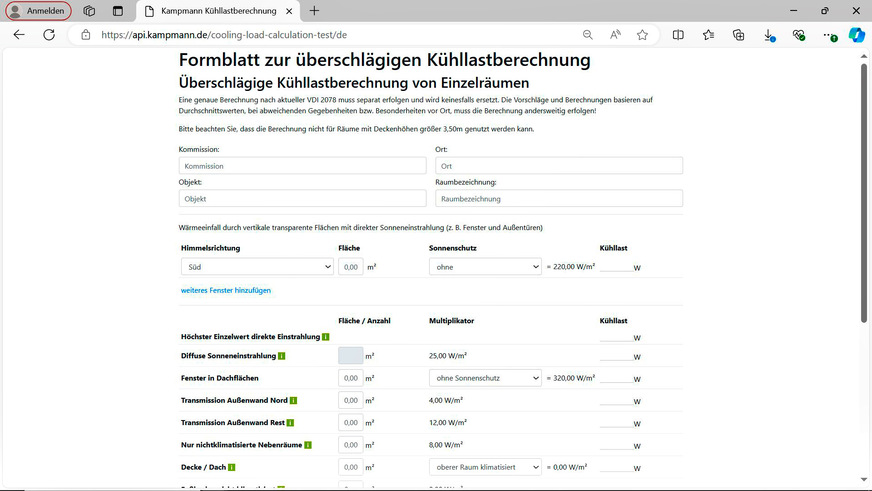Open the collections icon
Viewport: 872px width, 491px height.
coord(739,34)
